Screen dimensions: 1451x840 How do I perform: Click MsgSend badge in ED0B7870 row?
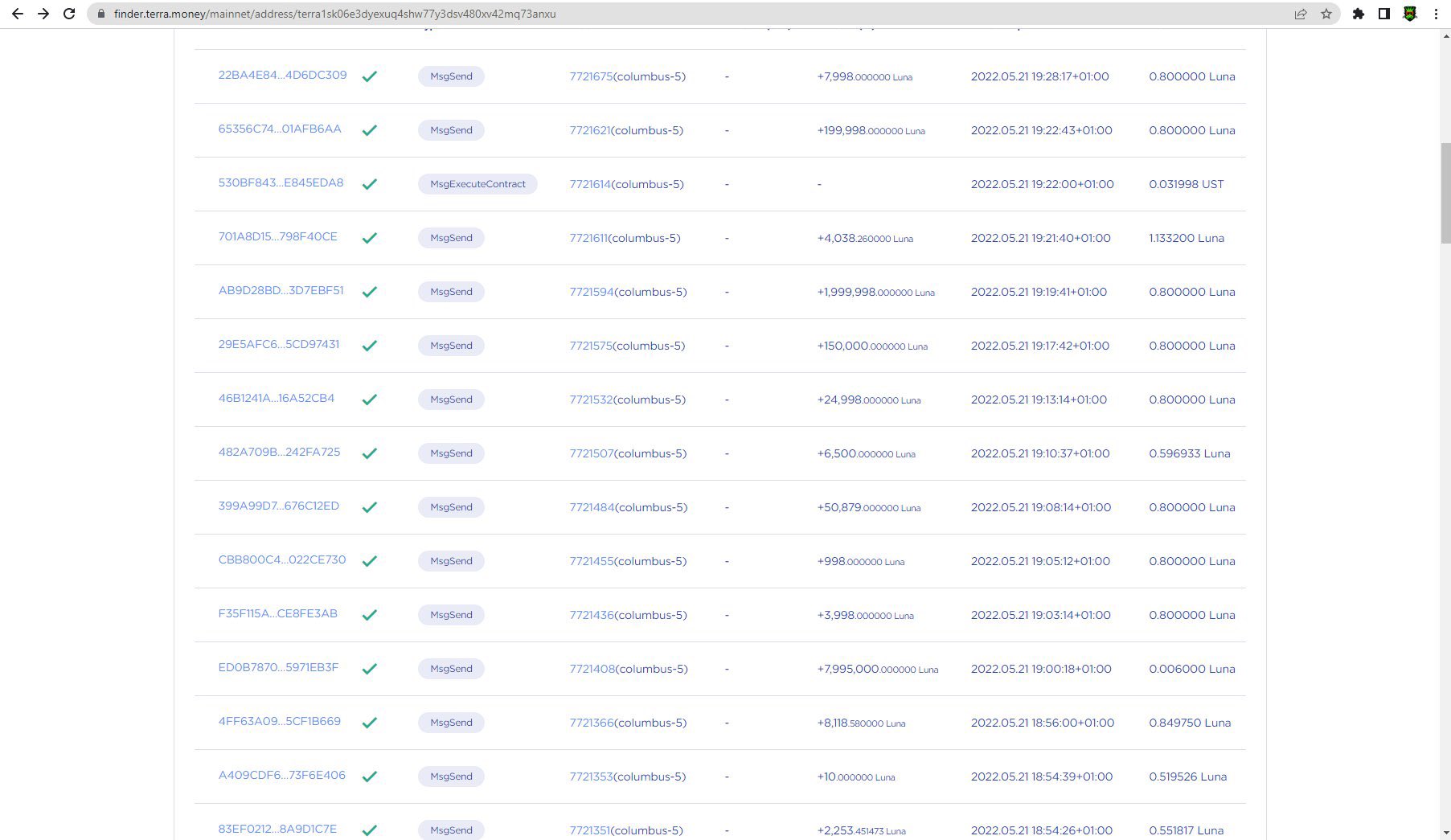[451, 669]
